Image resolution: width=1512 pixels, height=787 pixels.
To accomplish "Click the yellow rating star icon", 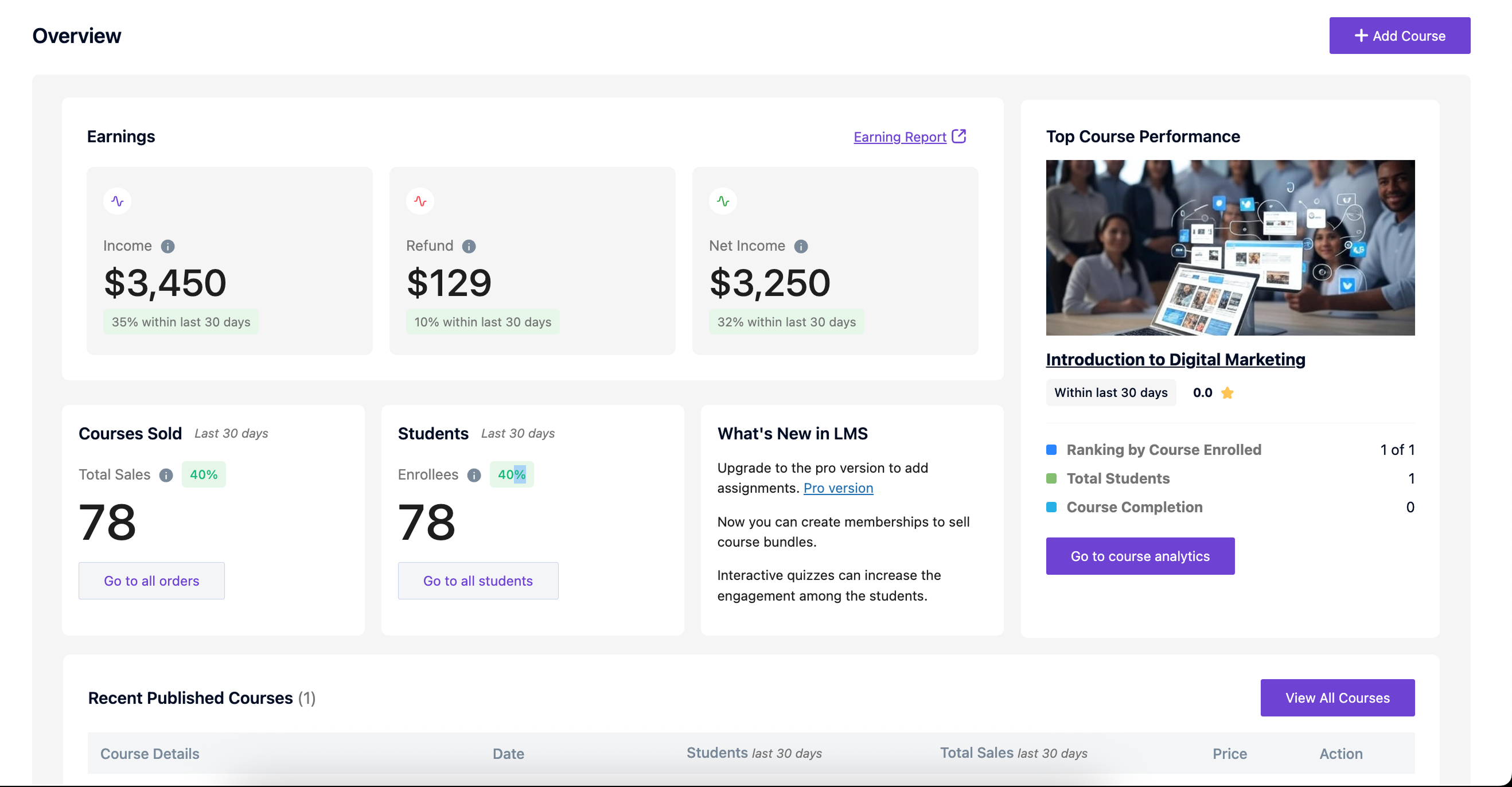I will tap(1227, 393).
